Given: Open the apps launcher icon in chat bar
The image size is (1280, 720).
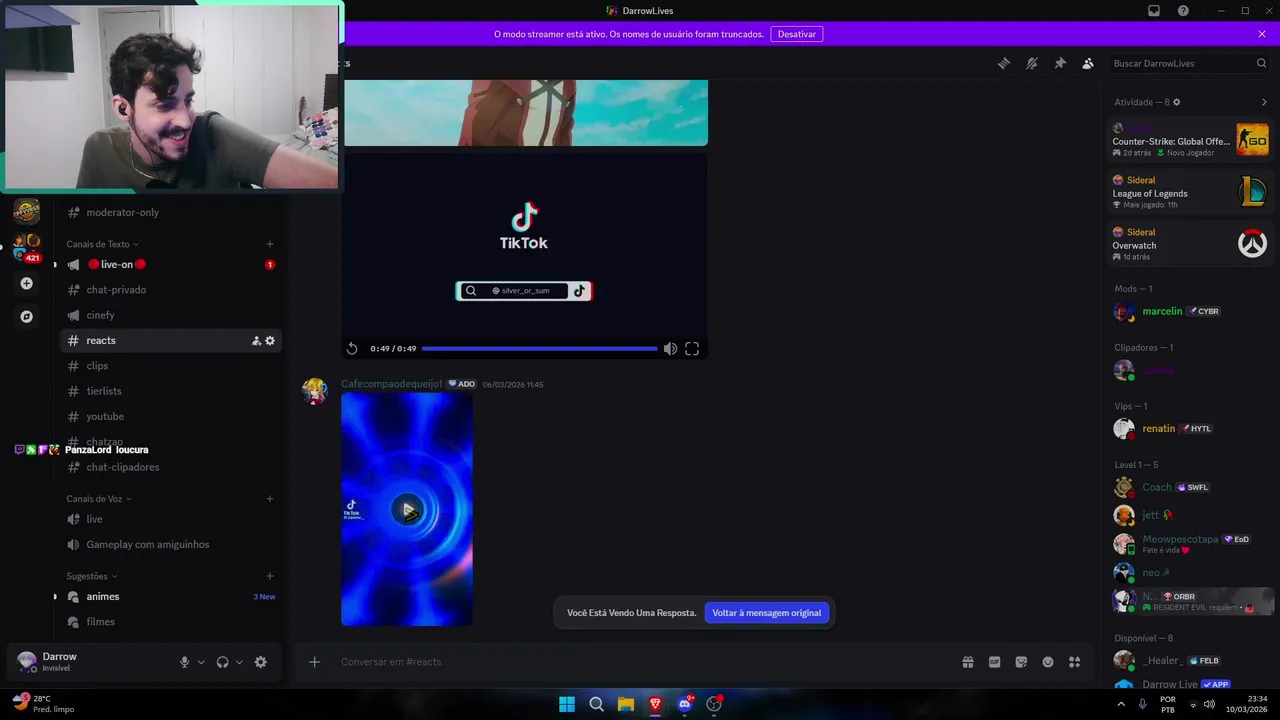Looking at the screenshot, I should tap(1075, 662).
